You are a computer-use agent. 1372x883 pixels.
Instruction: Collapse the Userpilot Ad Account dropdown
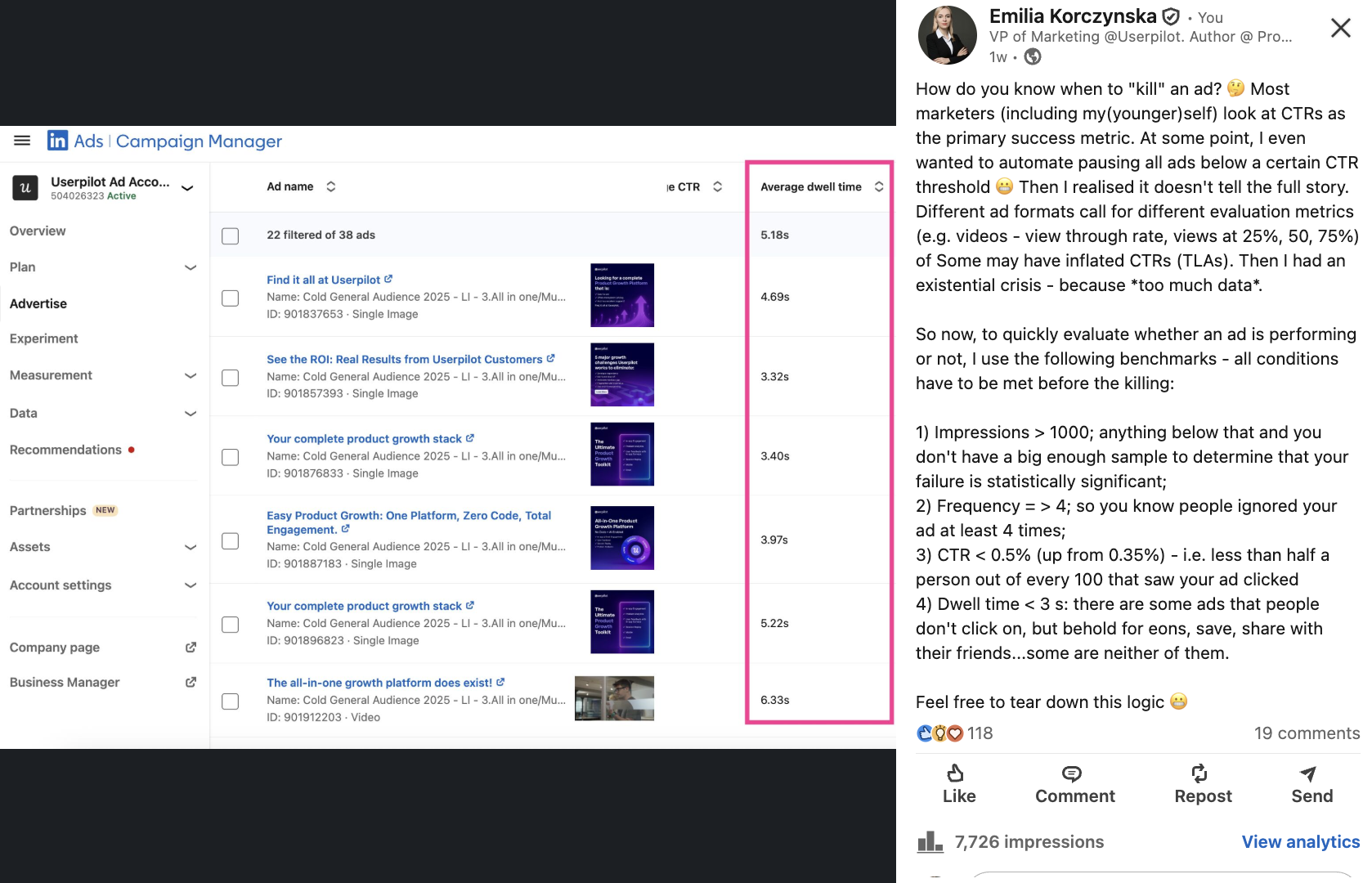coord(187,187)
